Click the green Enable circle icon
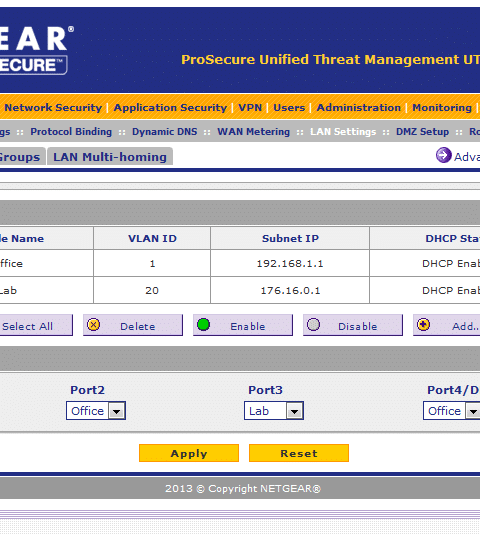Image resolution: width=480 pixels, height=535 pixels. pos(203,324)
